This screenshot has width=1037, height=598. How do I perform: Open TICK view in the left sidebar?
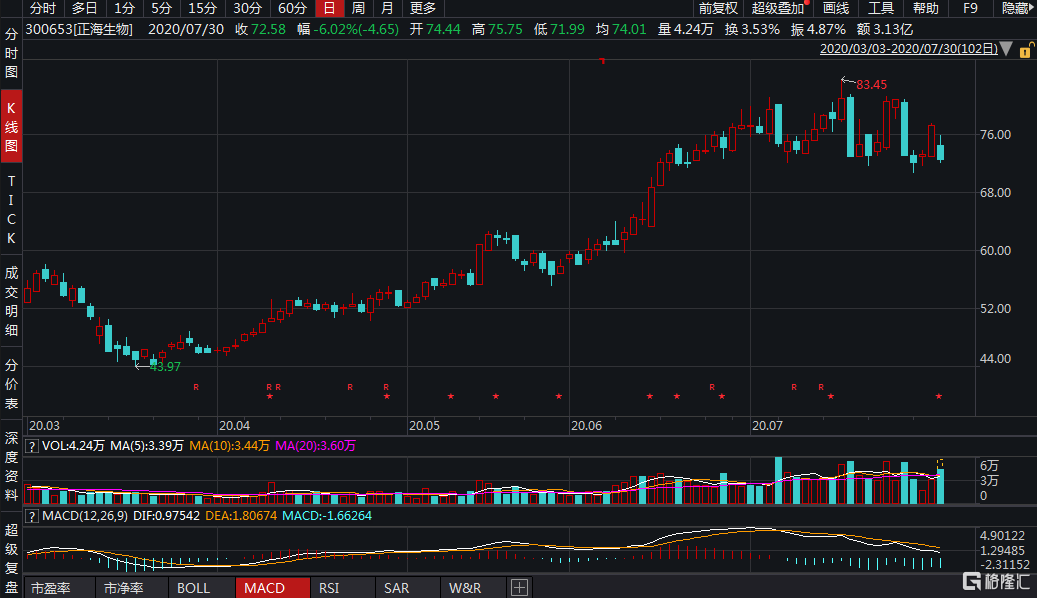click(11, 210)
